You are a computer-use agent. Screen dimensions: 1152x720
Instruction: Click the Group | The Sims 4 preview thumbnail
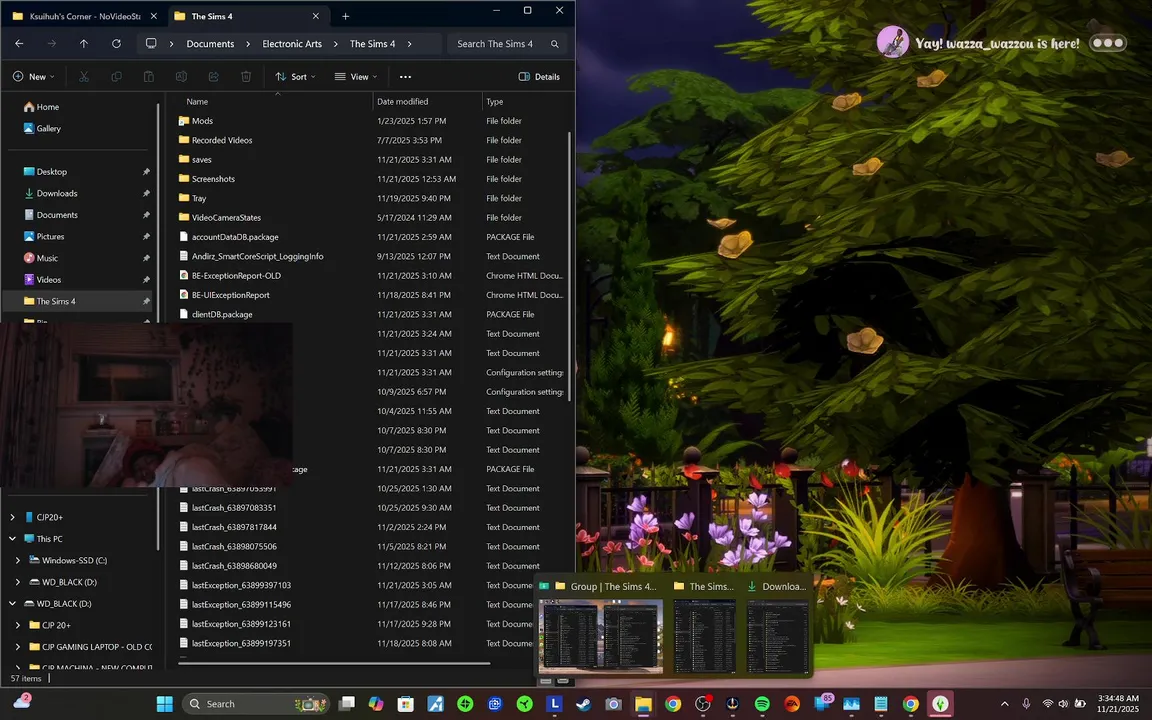tap(600, 636)
